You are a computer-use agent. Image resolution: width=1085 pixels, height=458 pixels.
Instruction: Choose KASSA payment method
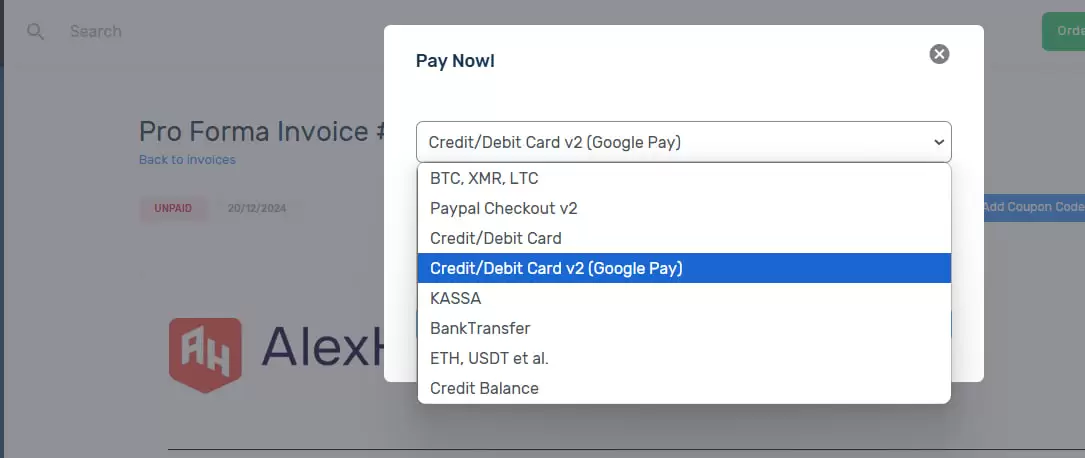pyautogui.click(x=684, y=298)
